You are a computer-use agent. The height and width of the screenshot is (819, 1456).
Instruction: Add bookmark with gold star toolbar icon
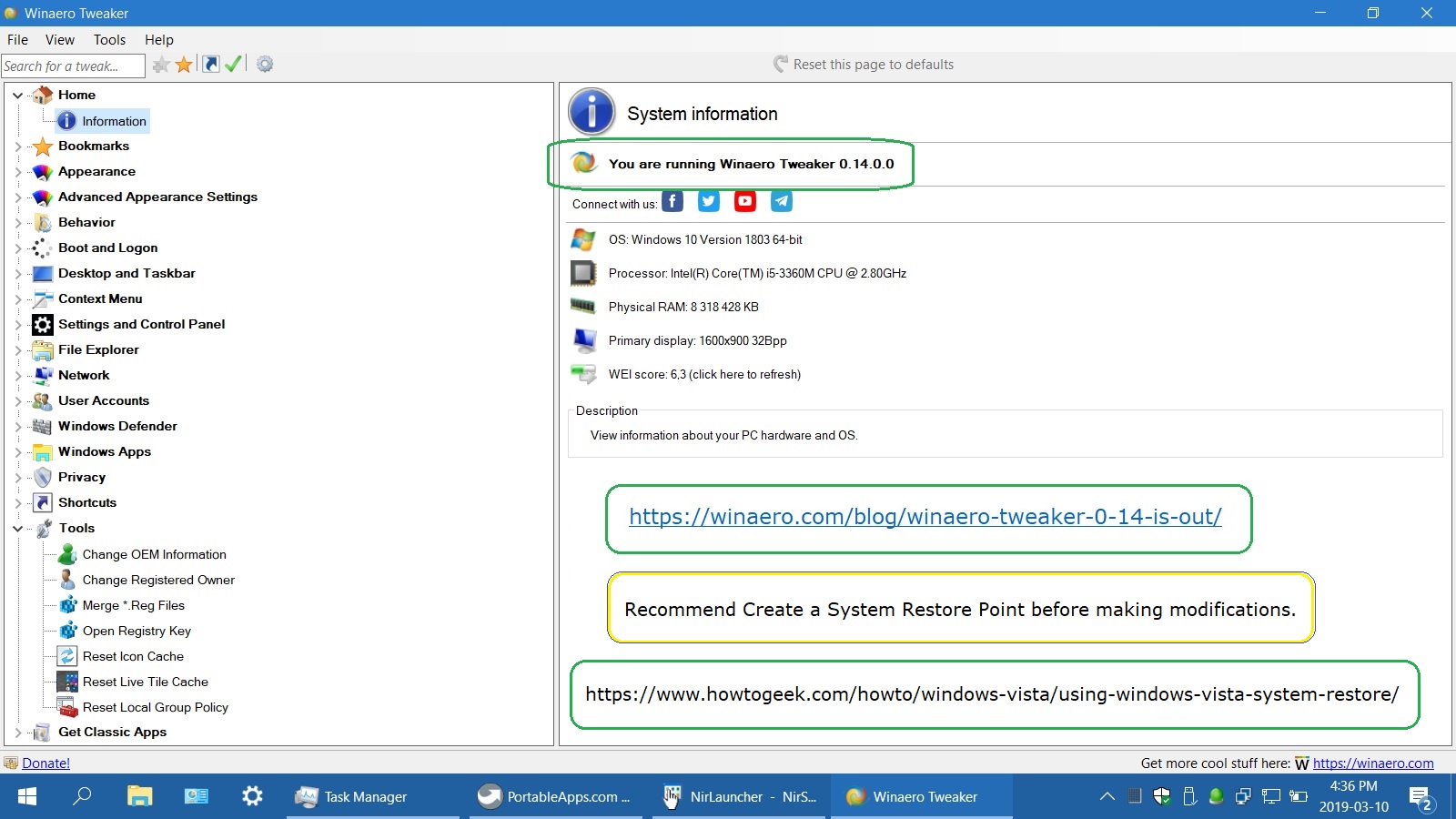184,65
